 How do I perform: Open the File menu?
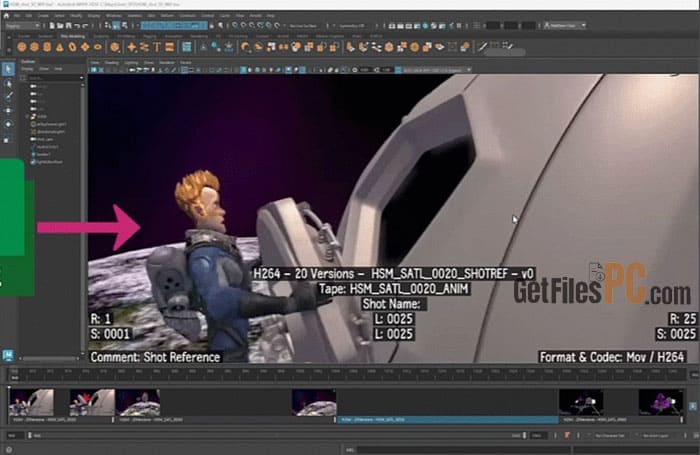pos(17,16)
